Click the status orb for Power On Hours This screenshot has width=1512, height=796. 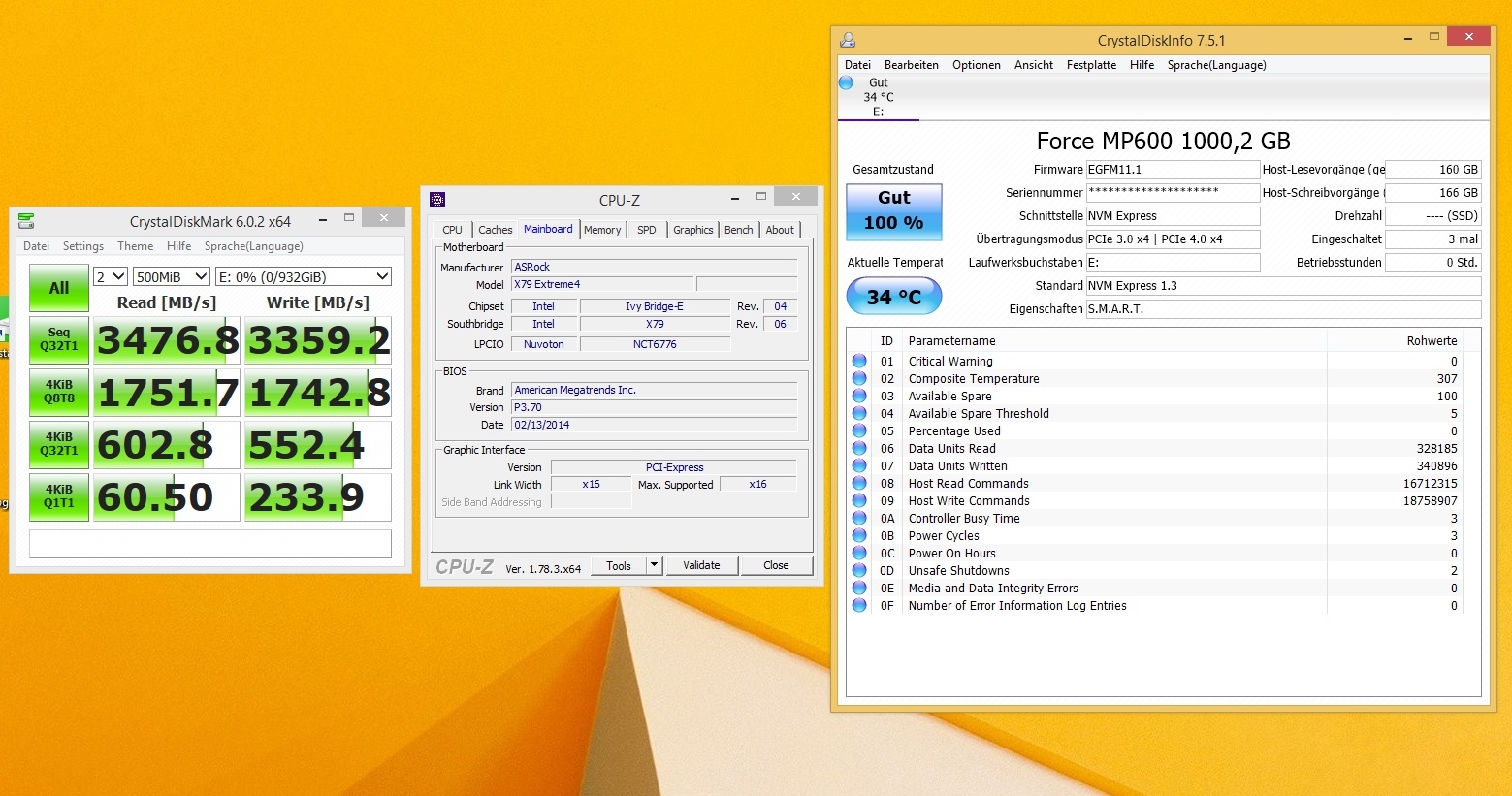click(859, 553)
